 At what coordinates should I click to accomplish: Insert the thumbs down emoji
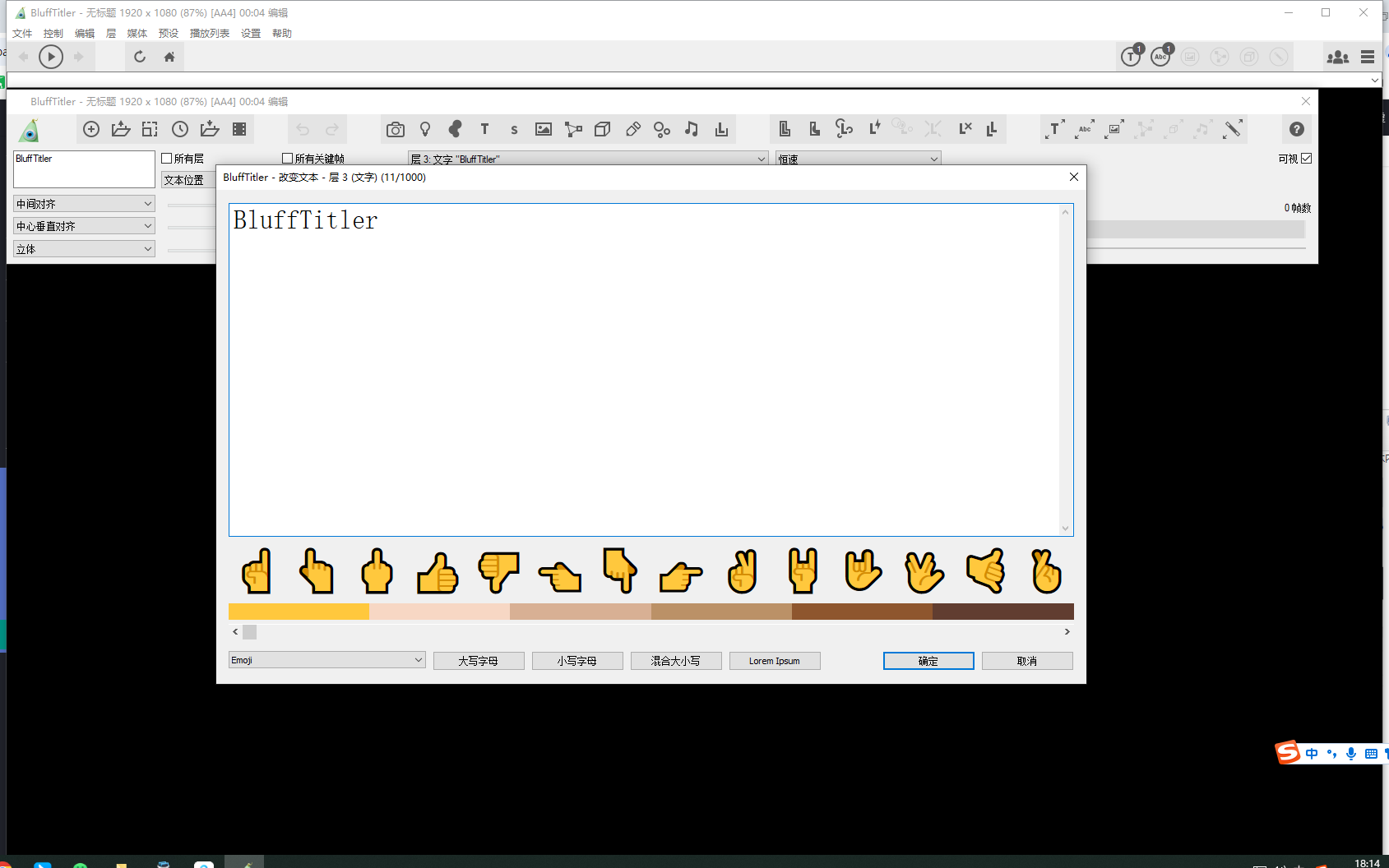(498, 571)
